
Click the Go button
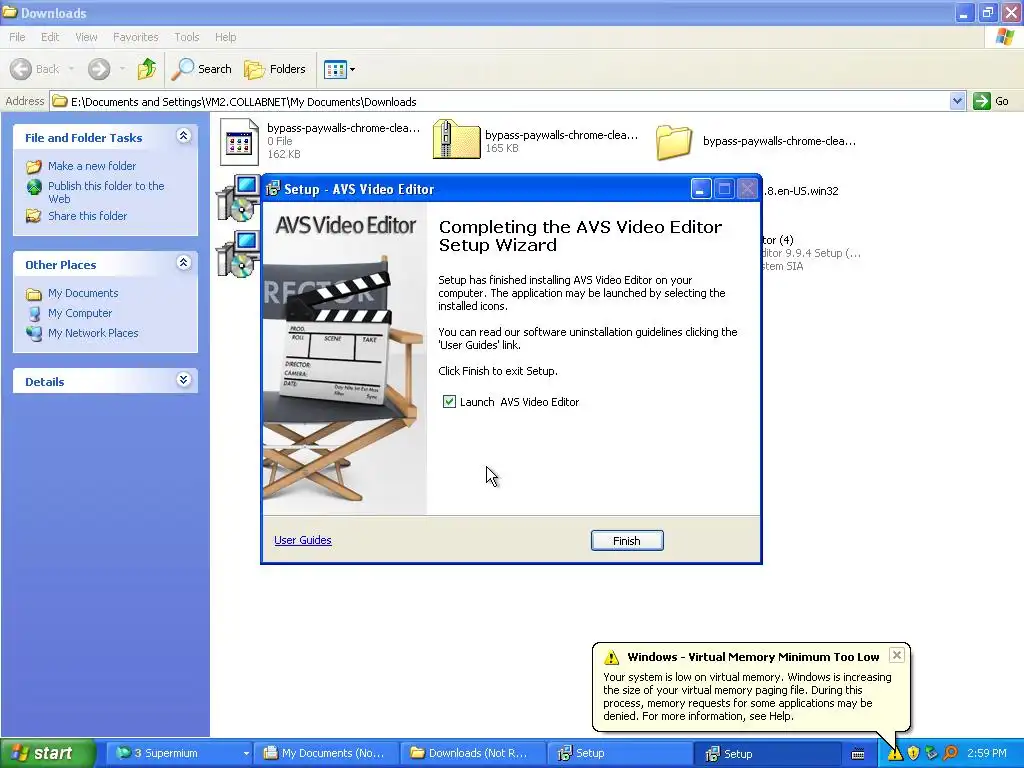[991, 101]
